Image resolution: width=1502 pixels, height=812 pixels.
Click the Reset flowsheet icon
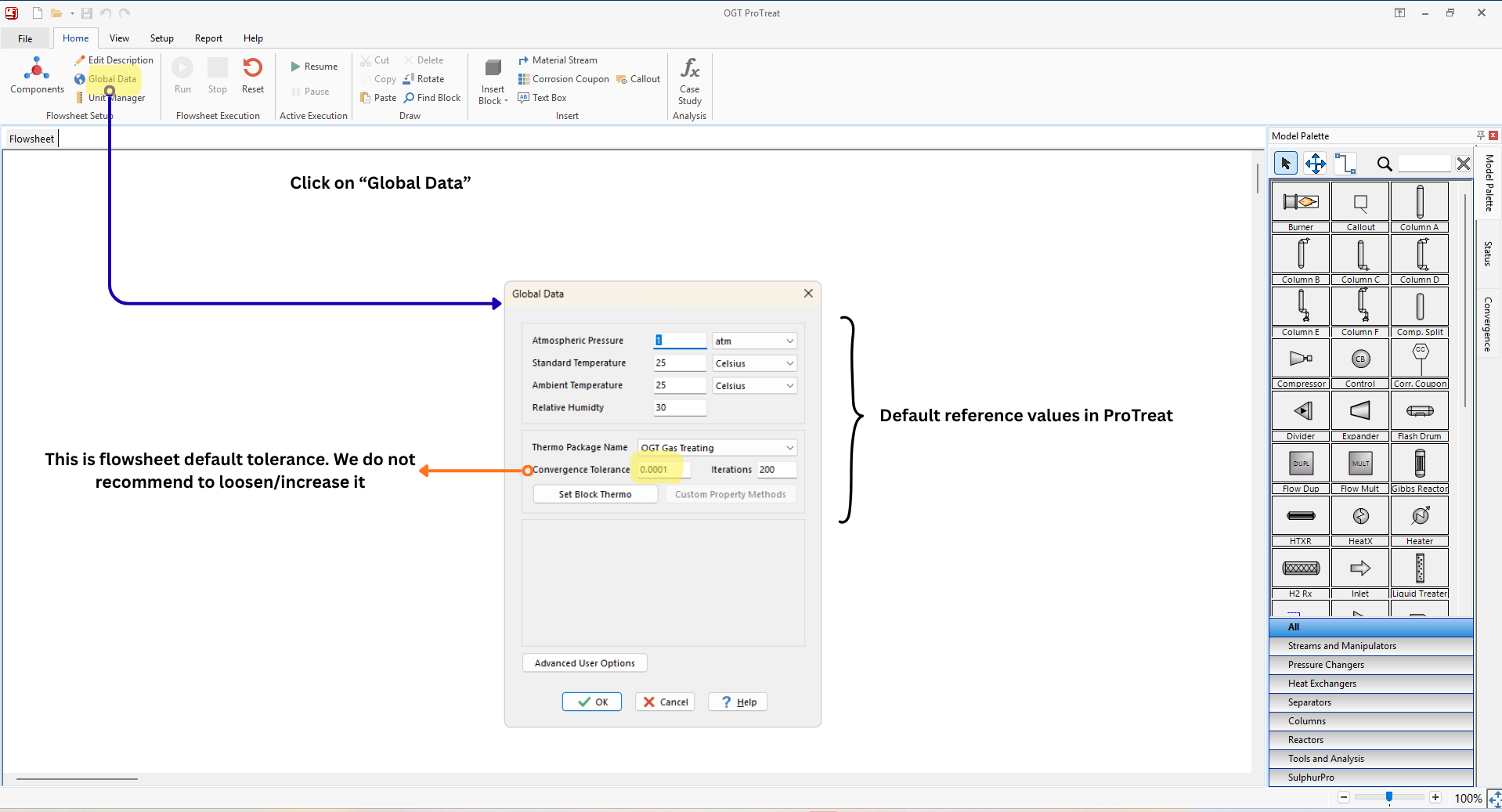coord(252,75)
